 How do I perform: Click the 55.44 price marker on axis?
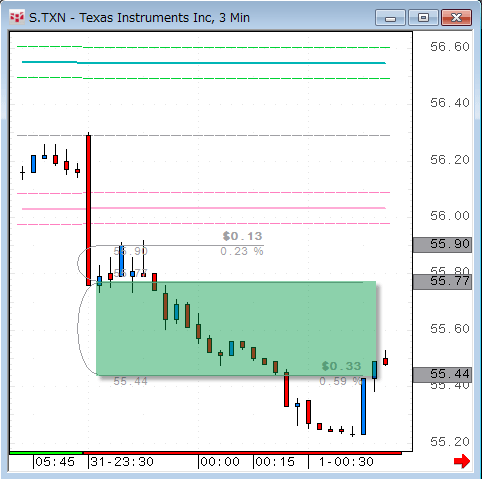pyautogui.click(x=442, y=375)
